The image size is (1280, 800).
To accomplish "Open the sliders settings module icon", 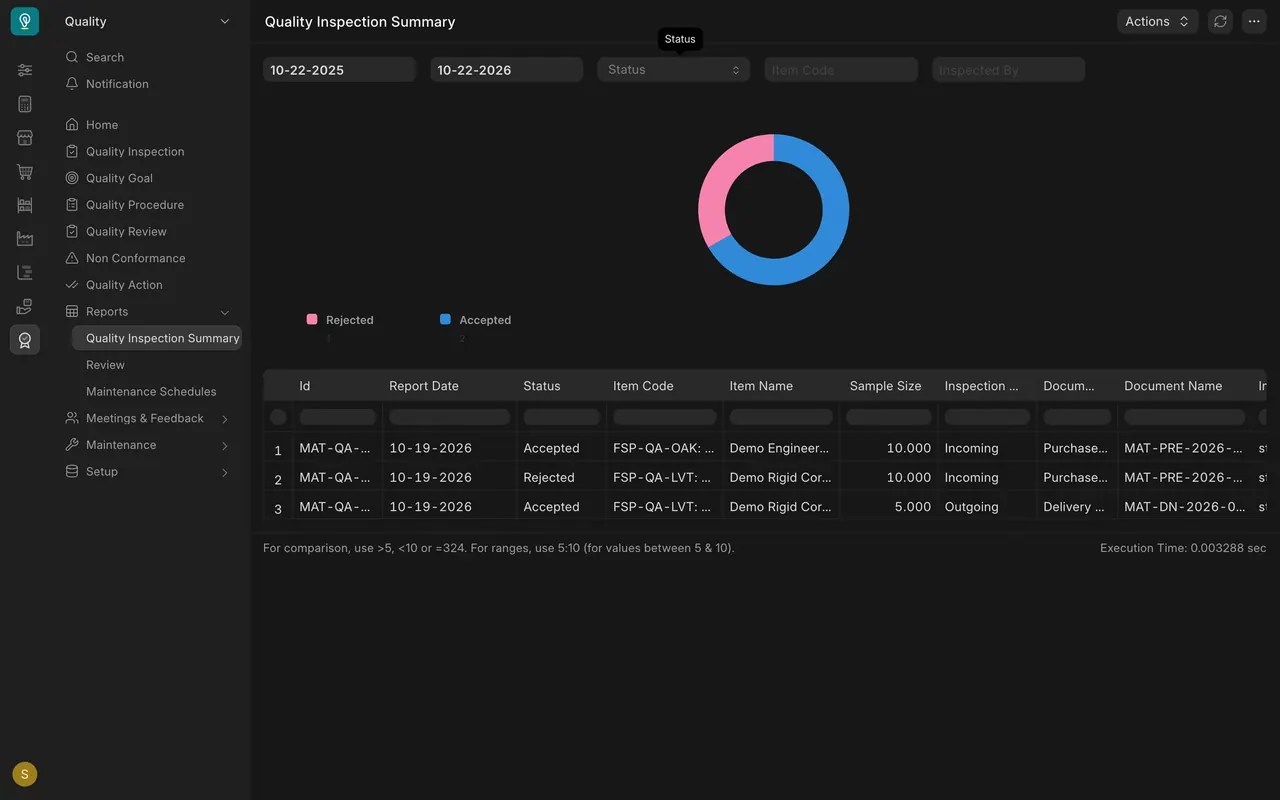I will click(25, 70).
